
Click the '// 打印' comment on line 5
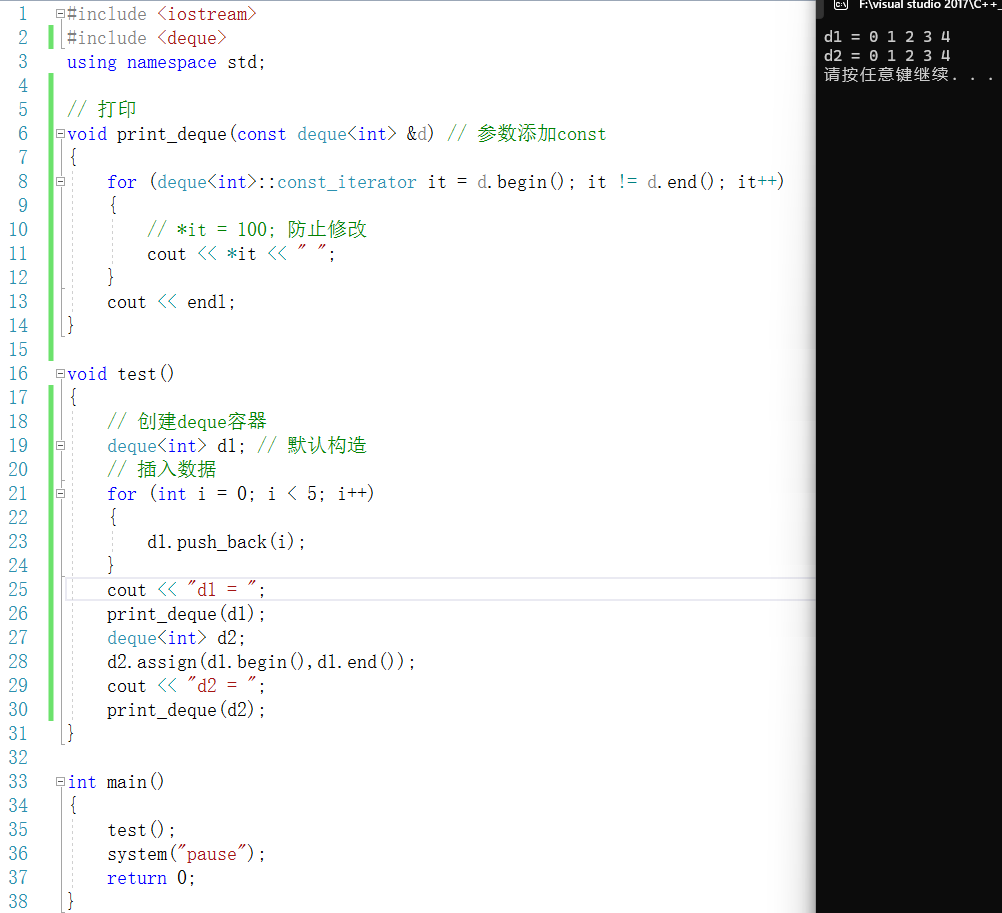[x=102, y=109]
